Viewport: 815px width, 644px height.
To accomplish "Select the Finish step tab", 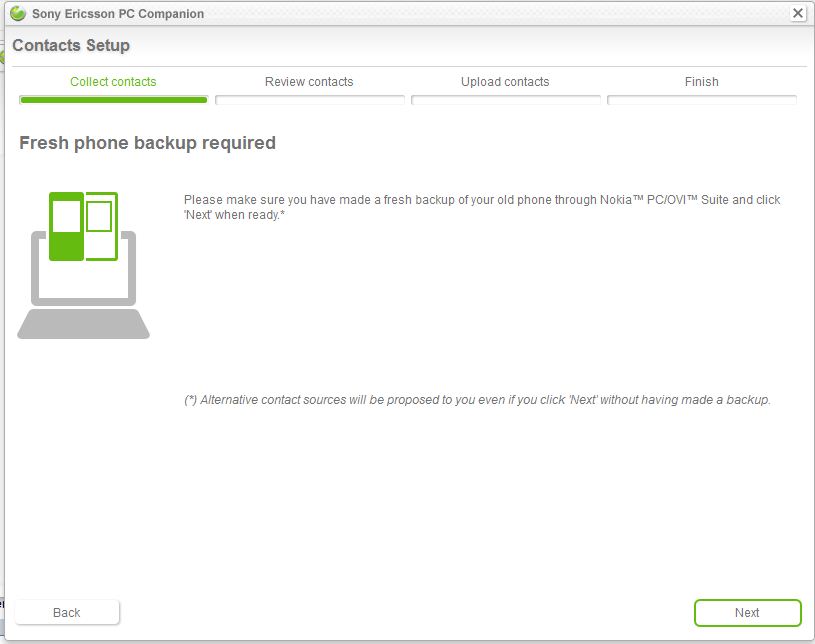I will pyautogui.click(x=702, y=82).
